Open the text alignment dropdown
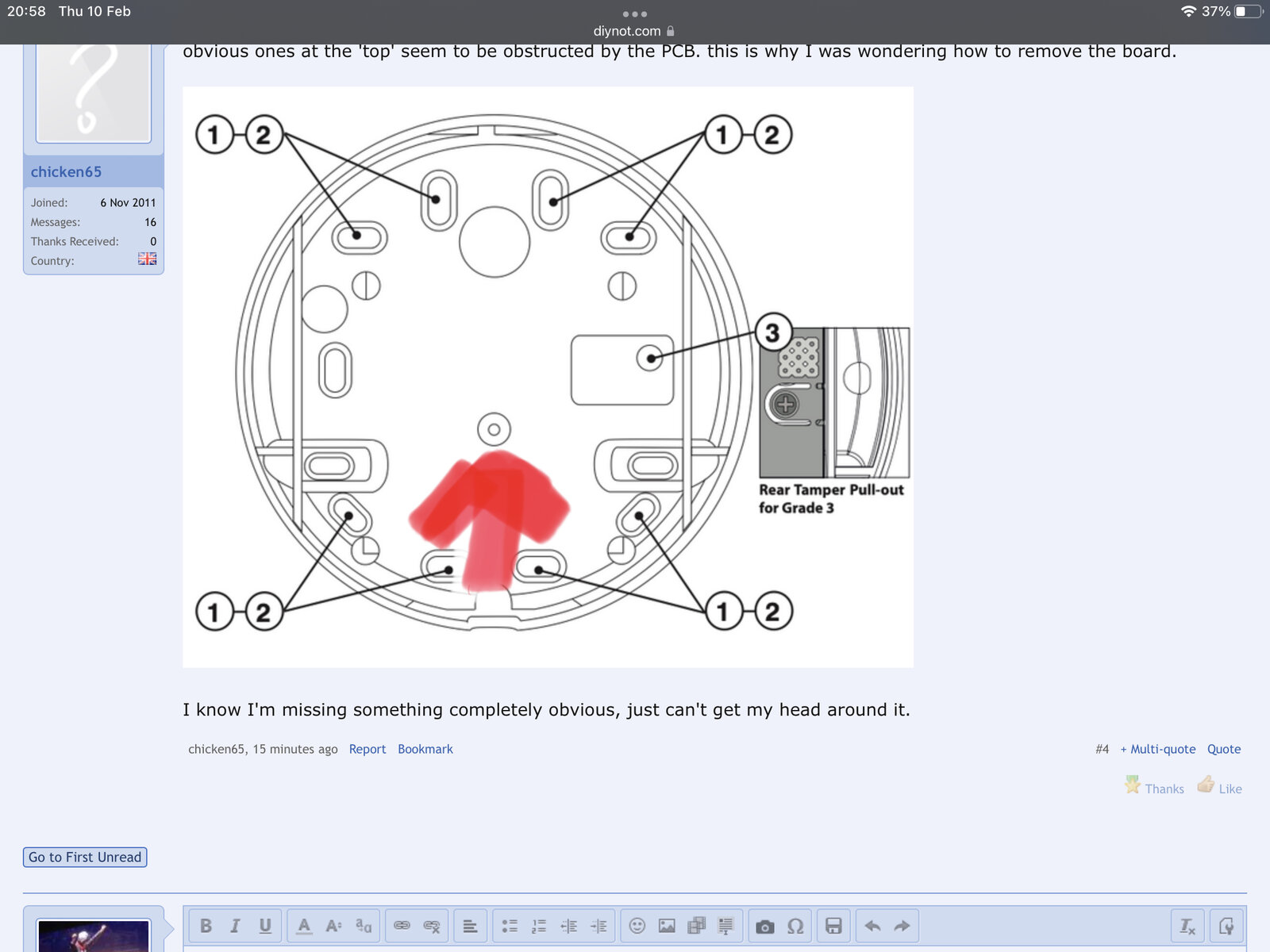Screen dimensions: 1270x952 471,925
